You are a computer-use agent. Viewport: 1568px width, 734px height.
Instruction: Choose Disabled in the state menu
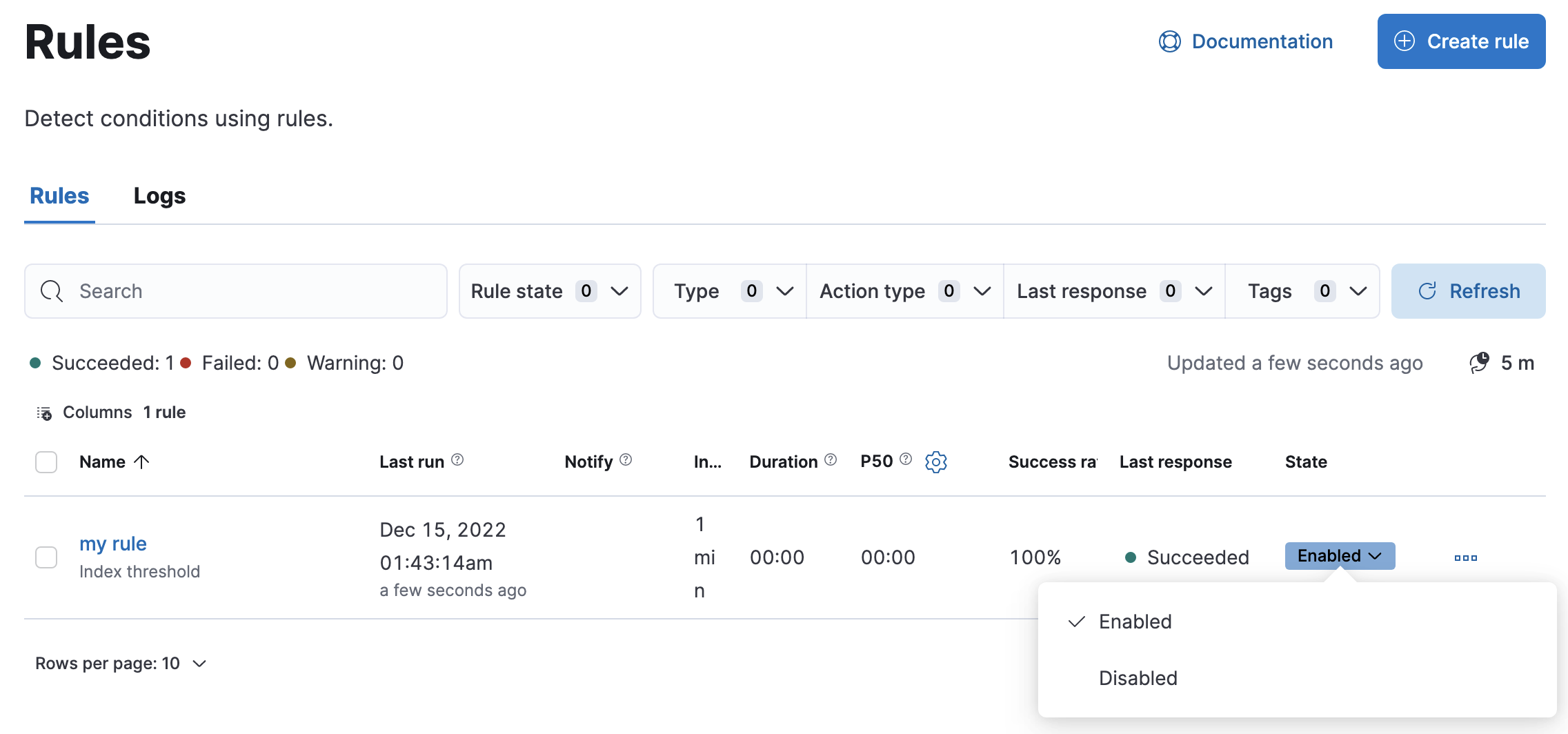1297,678
